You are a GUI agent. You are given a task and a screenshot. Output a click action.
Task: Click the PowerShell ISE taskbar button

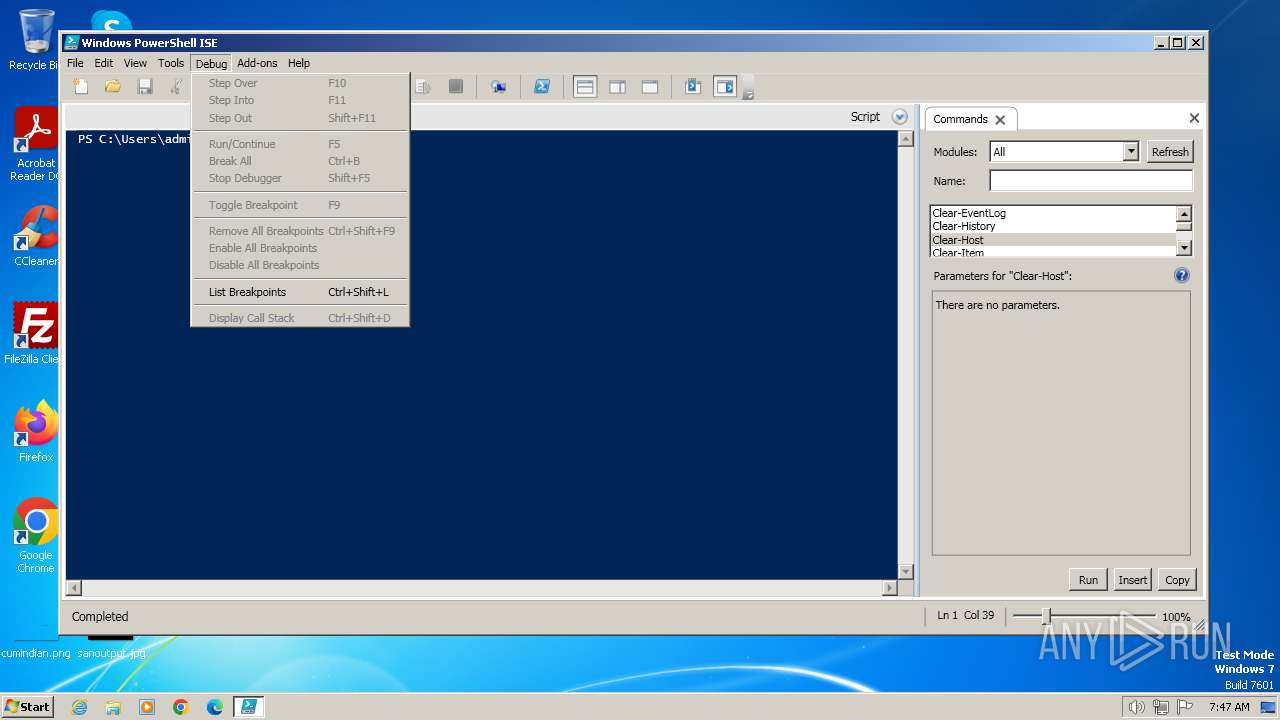[x=249, y=707]
